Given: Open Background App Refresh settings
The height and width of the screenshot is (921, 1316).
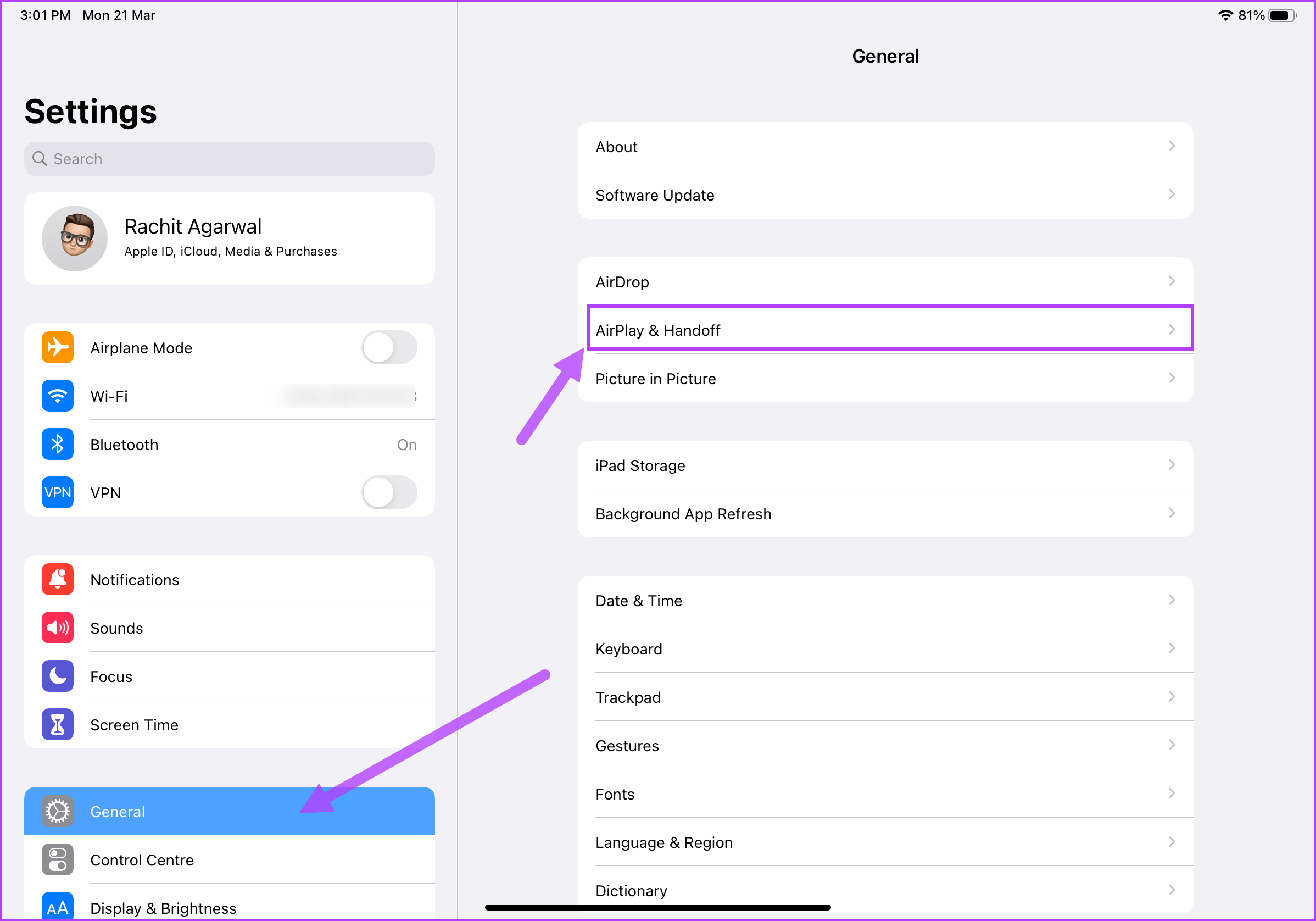Looking at the screenshot, I should 885,513.
